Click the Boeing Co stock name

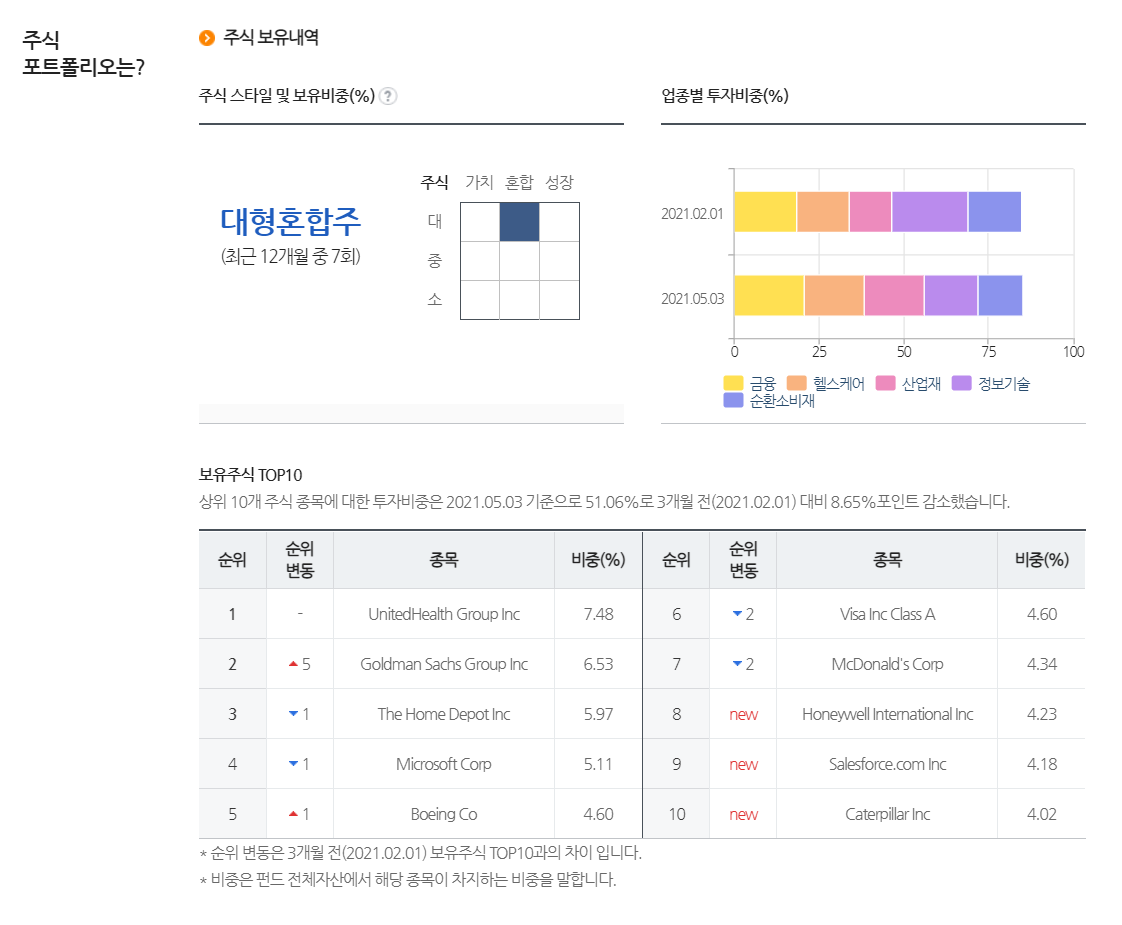444,815
